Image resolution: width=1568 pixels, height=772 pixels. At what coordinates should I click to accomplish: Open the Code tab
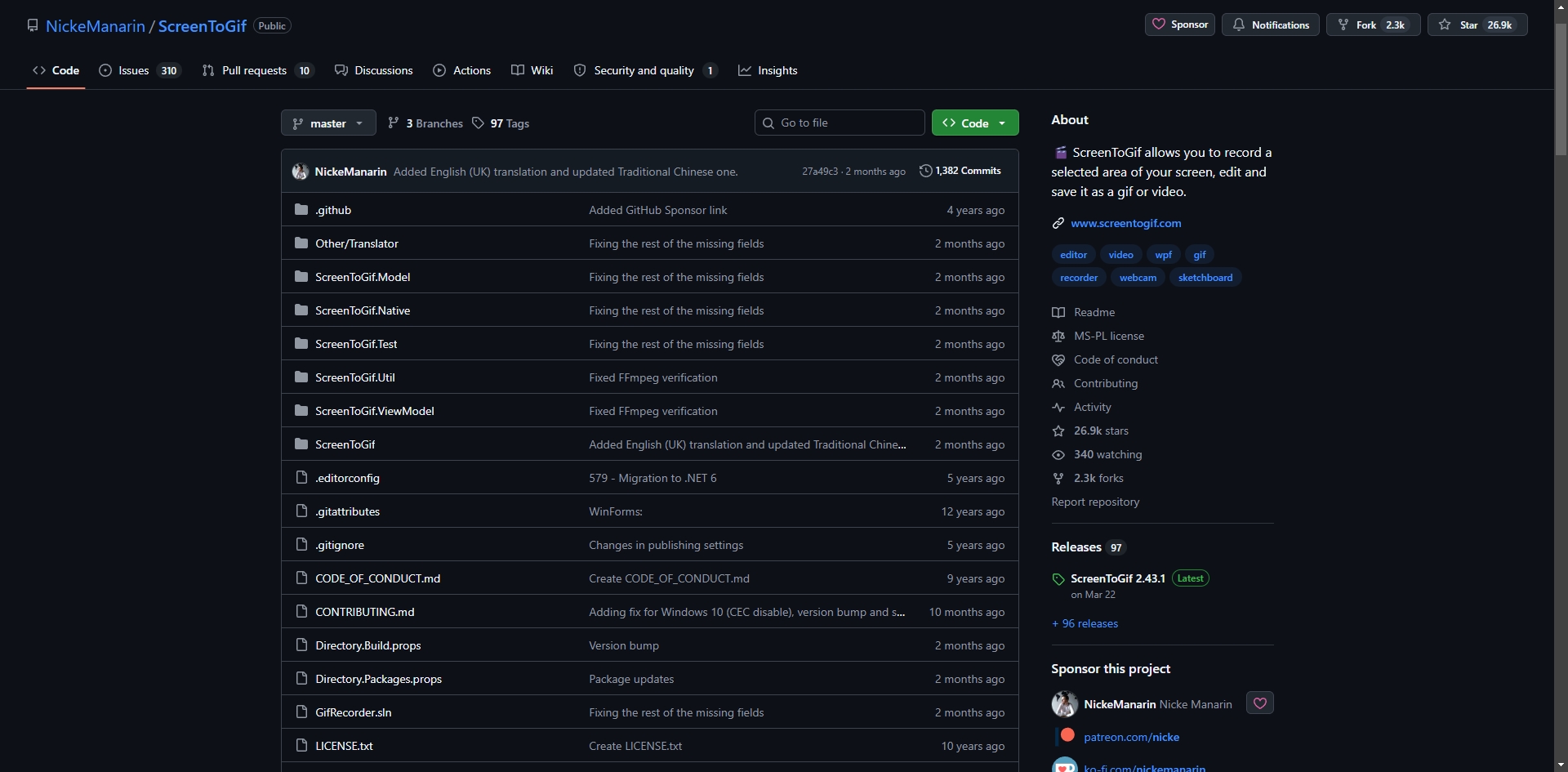(56, 70)
